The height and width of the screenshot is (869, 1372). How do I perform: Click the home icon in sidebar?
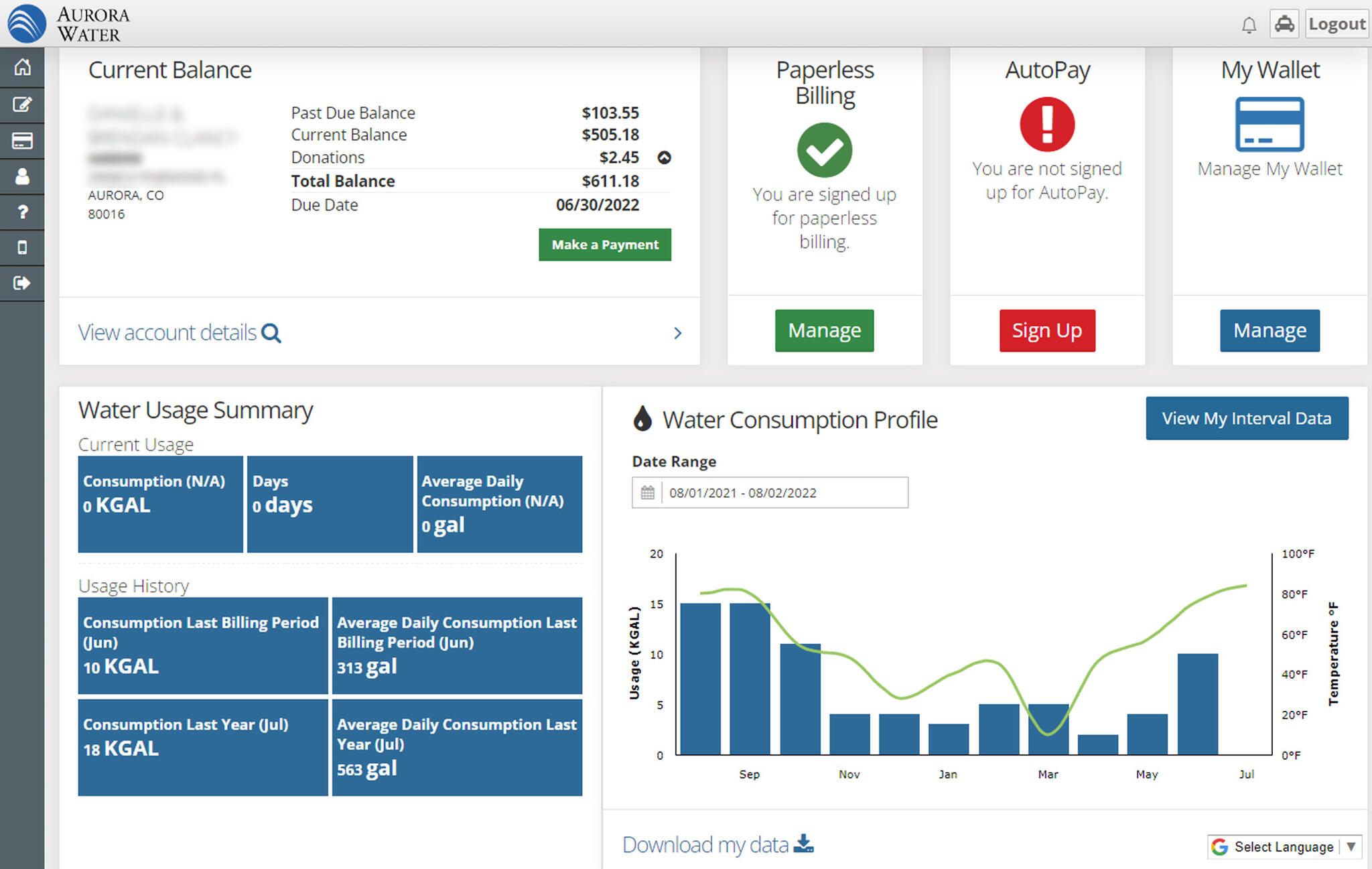point(22,67)
